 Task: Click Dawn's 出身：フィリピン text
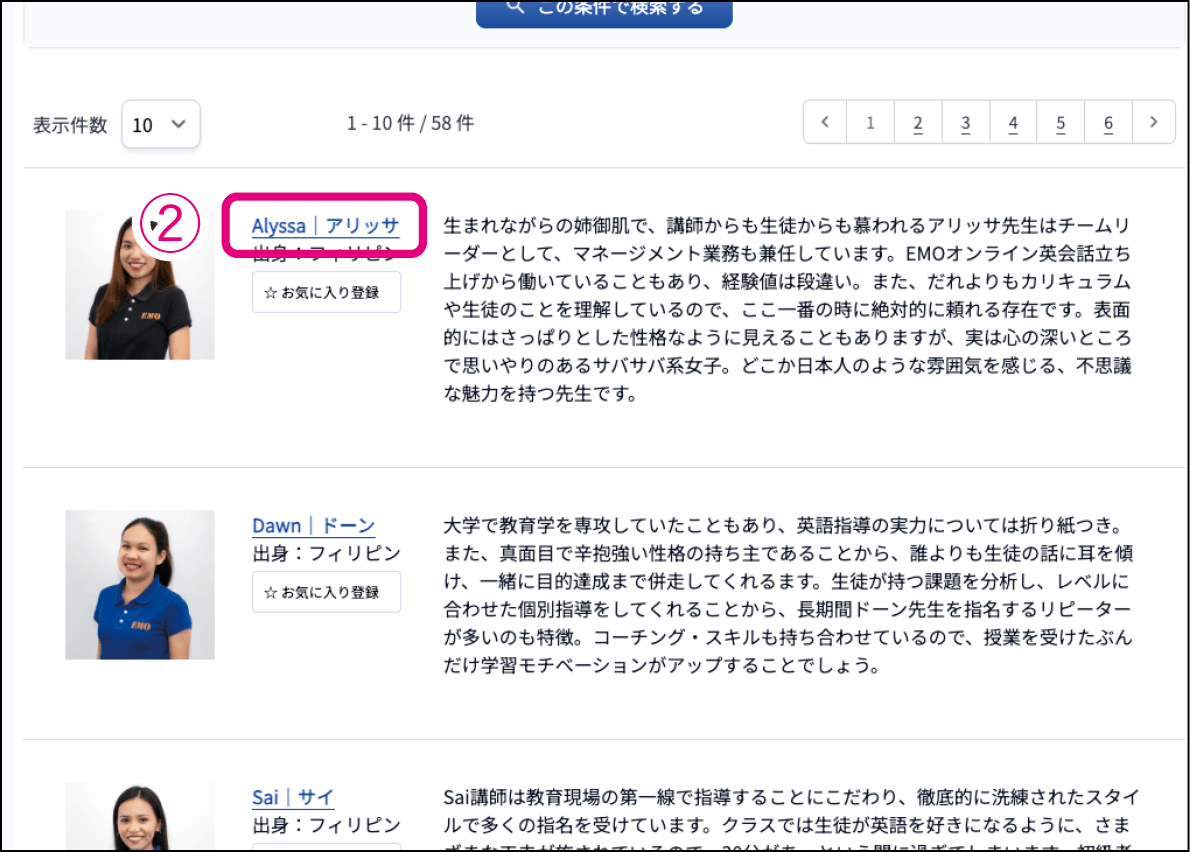pos(326,553)
